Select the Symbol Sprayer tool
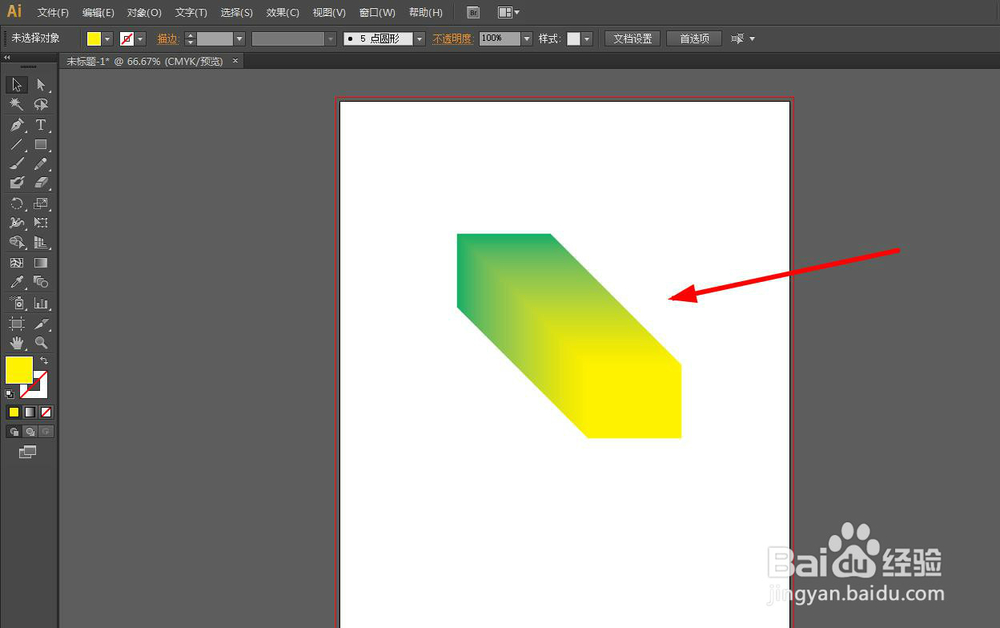Screen dimensions: 1000x628 [17, 303]
